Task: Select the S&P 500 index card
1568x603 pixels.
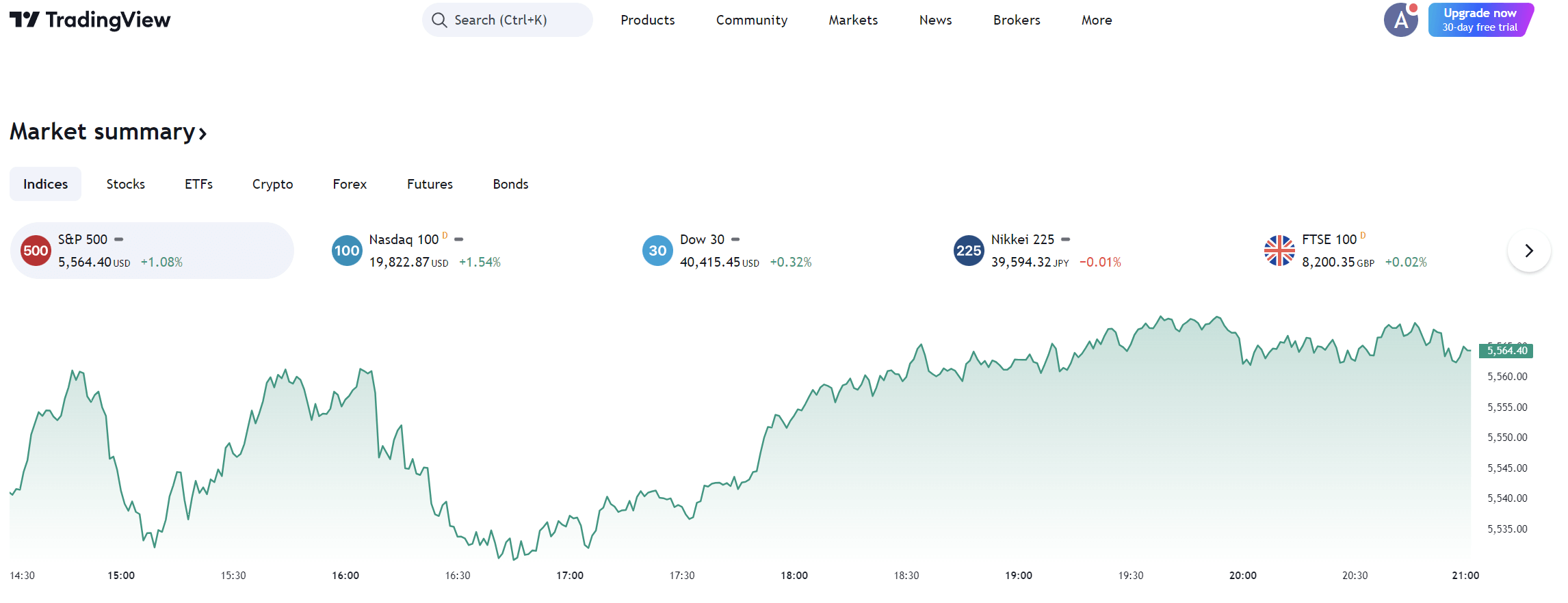Action: pyautogui.click(x=152, y=251)
